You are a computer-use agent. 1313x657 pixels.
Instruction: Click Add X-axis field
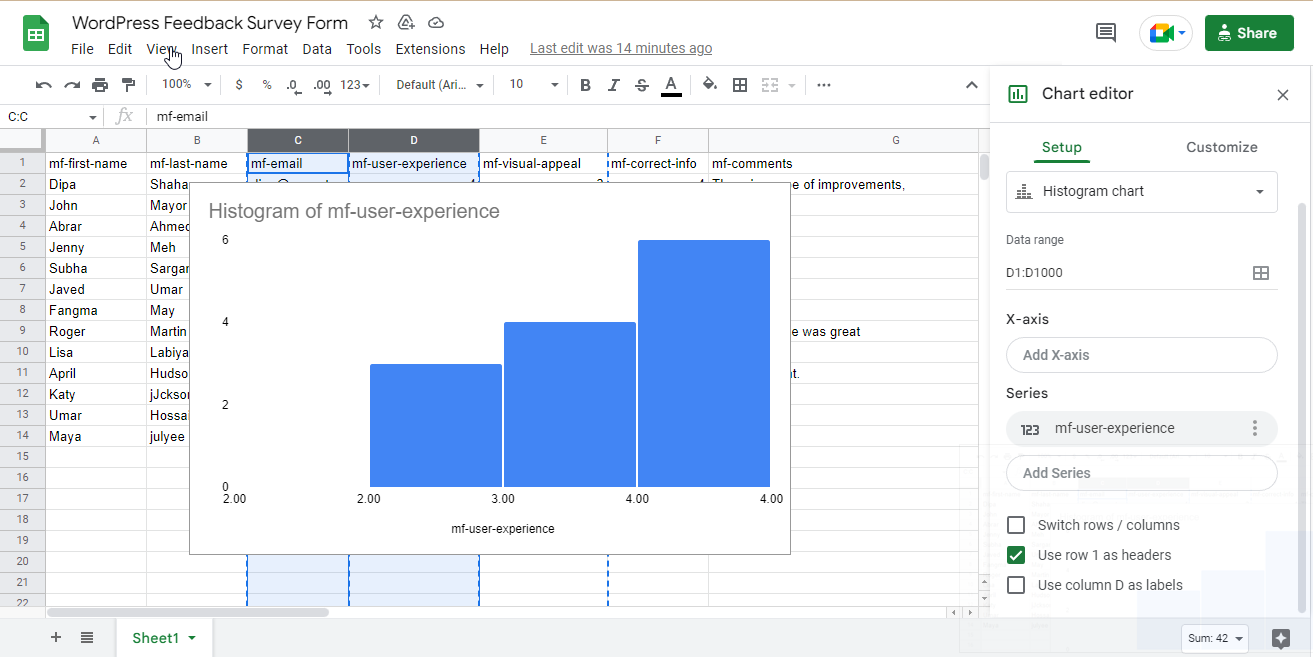[1142, 355]
